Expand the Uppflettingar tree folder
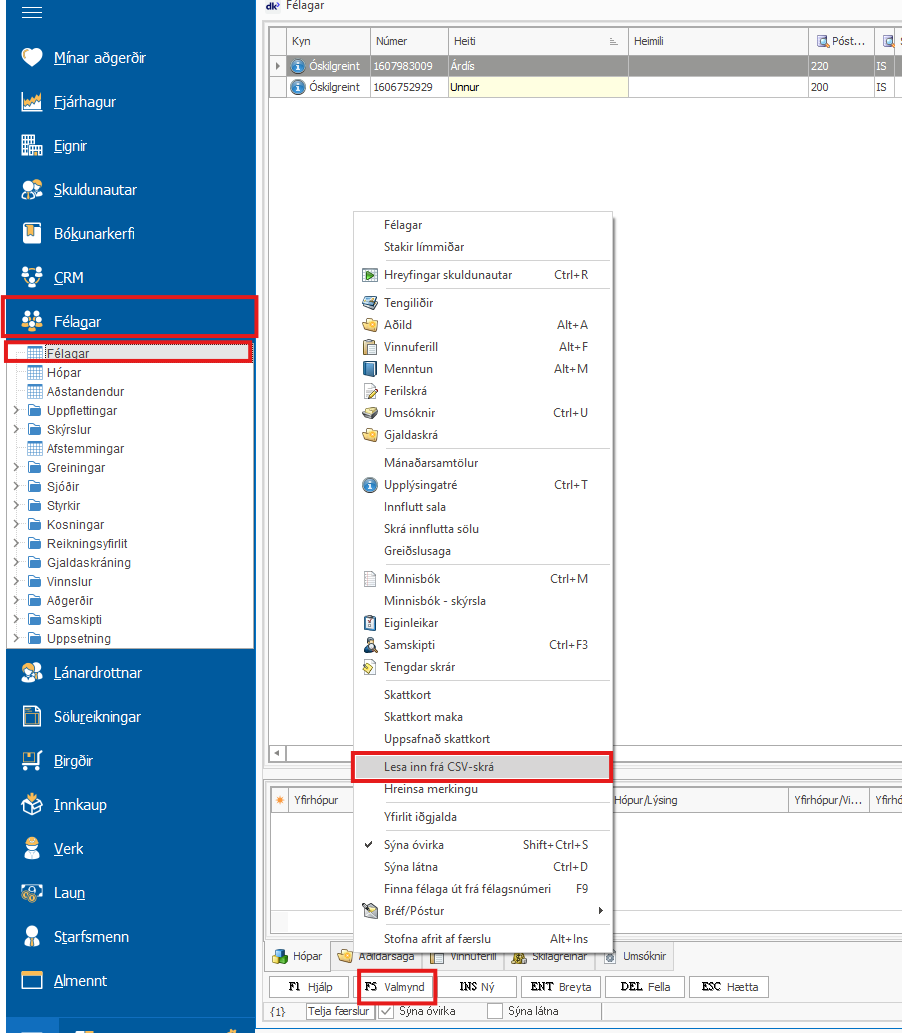The height and width of the screenshot is (1033, 902). (15, 411)
